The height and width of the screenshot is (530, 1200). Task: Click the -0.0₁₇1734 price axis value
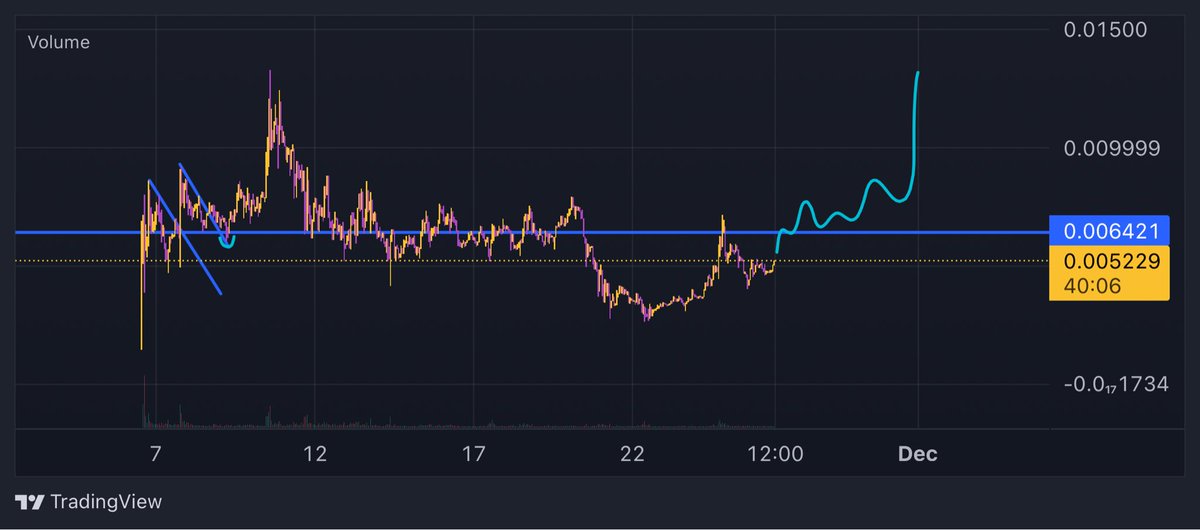click(x=1114, y=385)
